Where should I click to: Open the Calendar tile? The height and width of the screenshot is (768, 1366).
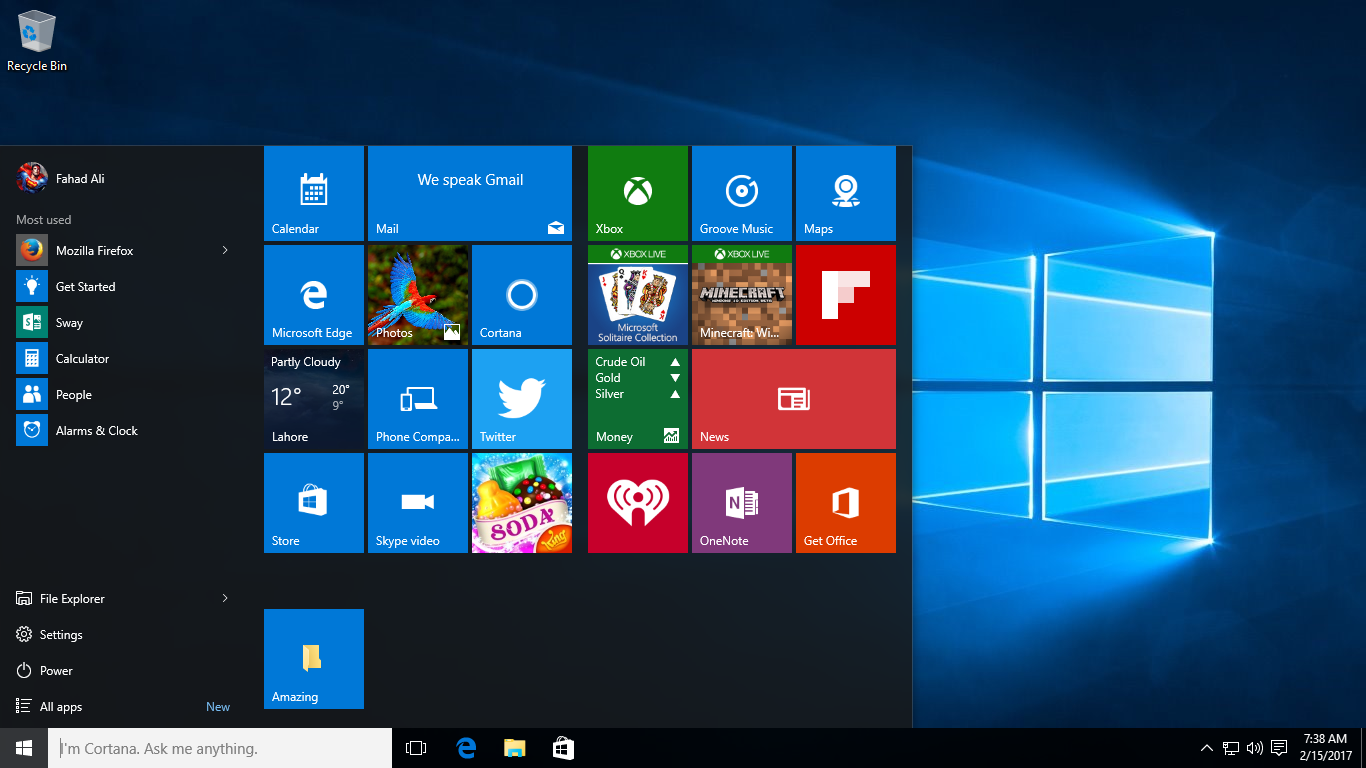click(314, 193)
